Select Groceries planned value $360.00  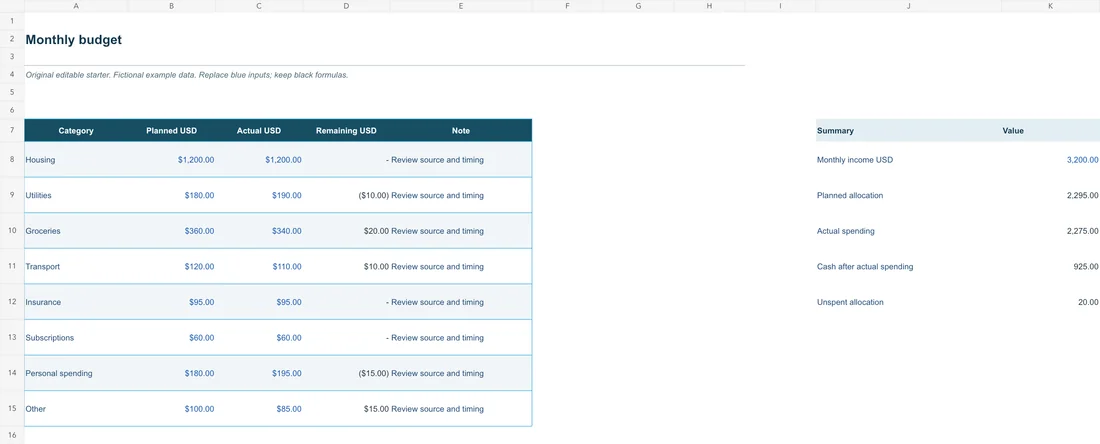(172, 231)
